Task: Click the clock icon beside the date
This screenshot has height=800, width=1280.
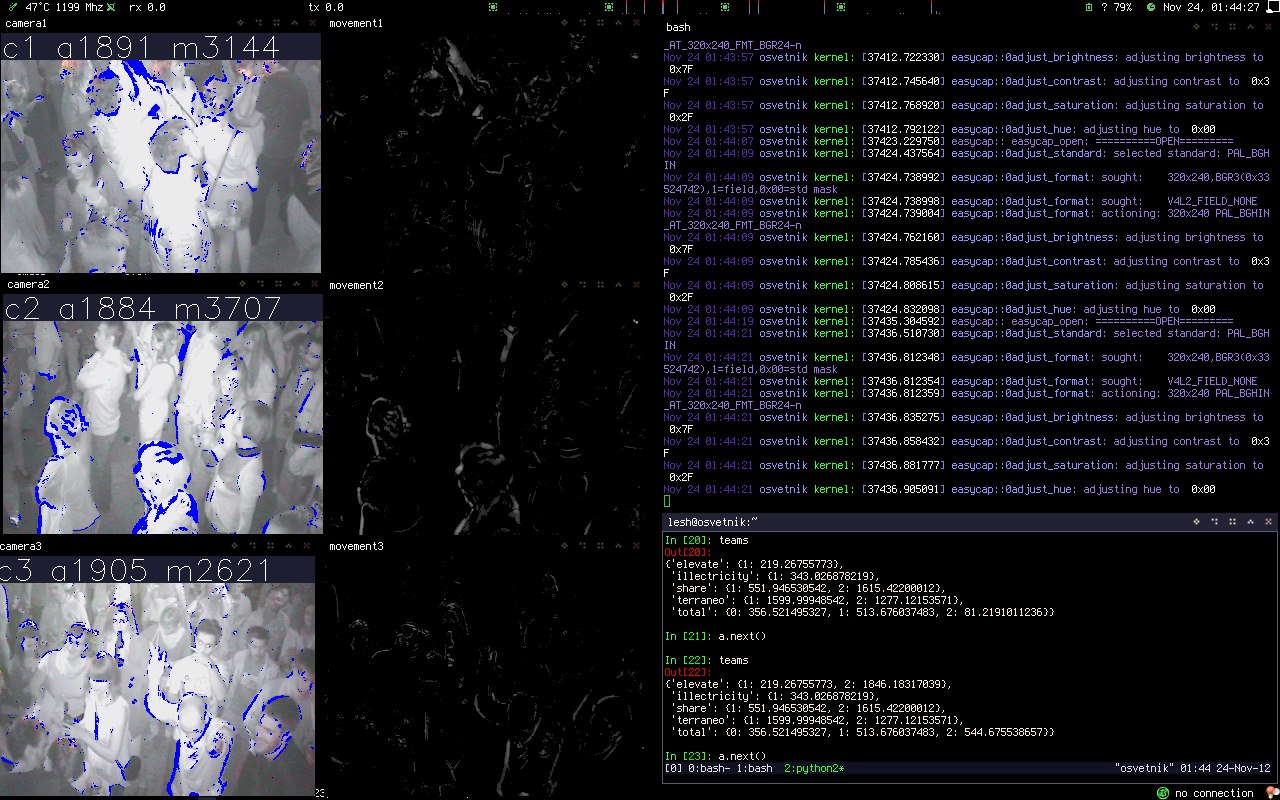Action: click(x=1150, y=7)
